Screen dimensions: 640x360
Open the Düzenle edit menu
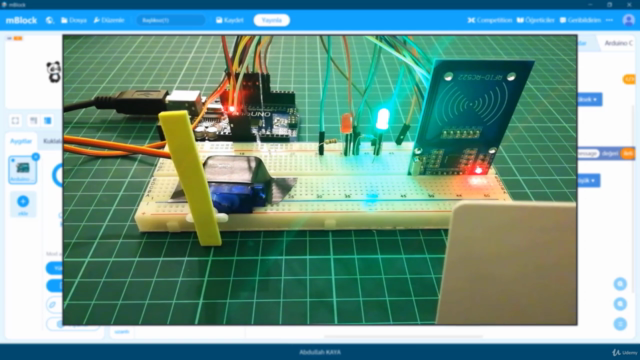[109, 20]
